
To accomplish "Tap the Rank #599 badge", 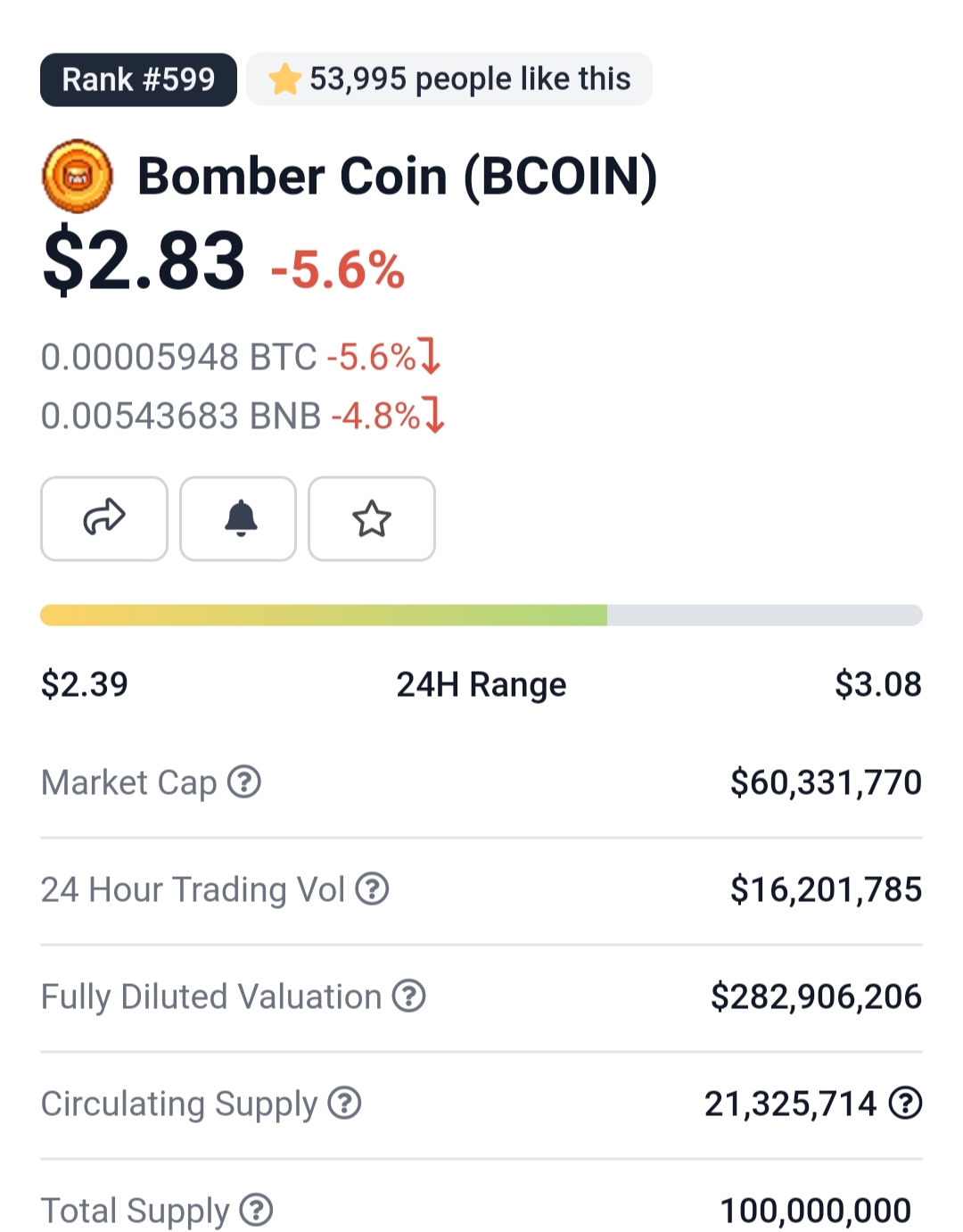I will point(138,79).
